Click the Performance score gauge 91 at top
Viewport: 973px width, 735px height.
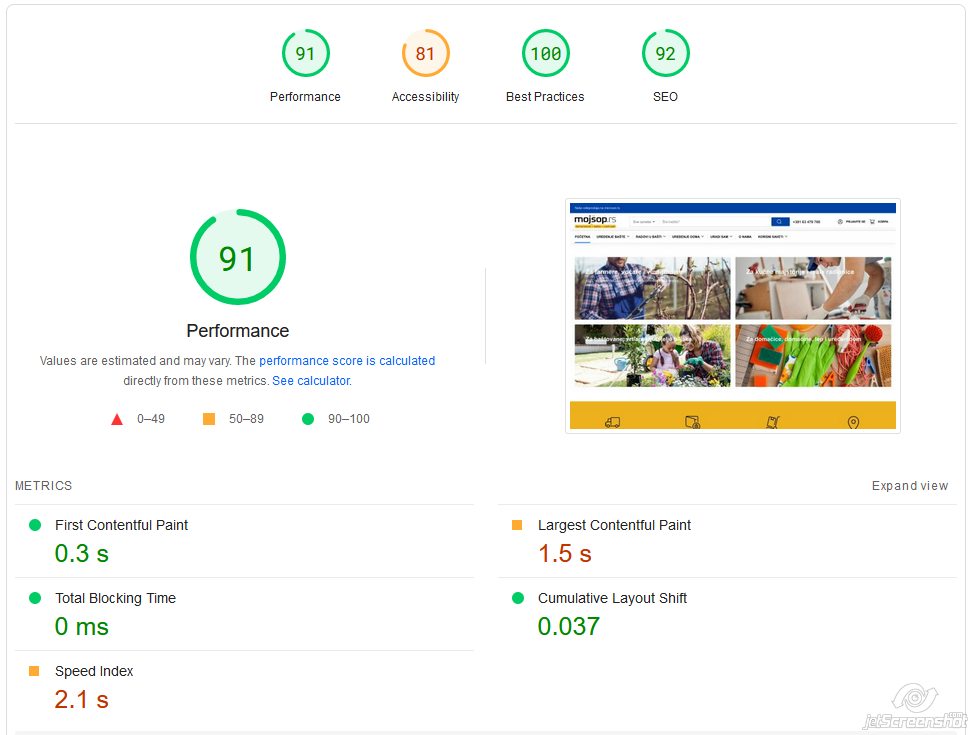(305, 53)
